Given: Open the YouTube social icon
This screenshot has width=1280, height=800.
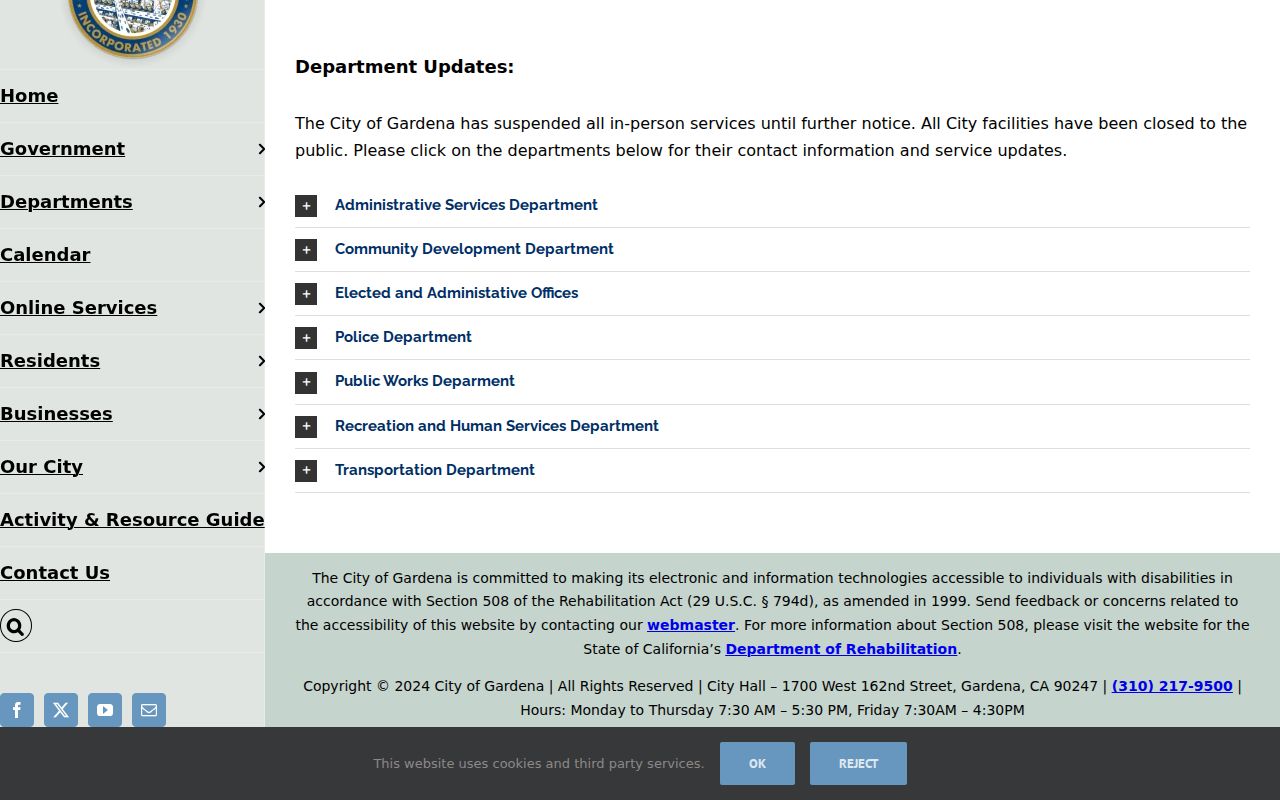Looking at the screenshot, I should (x=105, y=710).
